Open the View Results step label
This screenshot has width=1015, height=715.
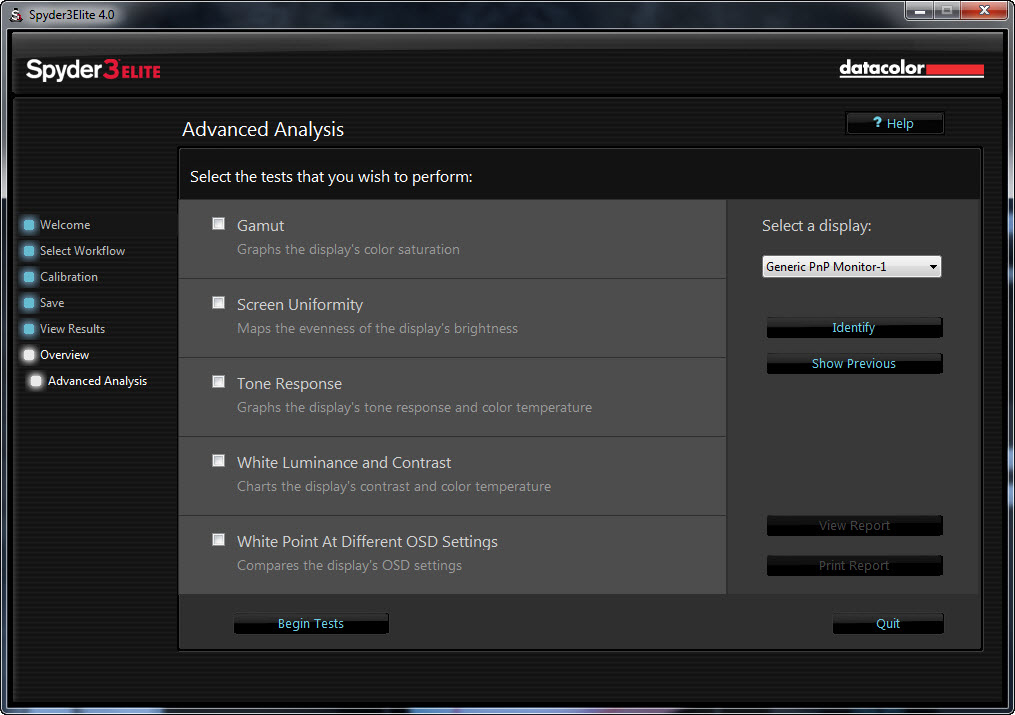tap(72, 329)
